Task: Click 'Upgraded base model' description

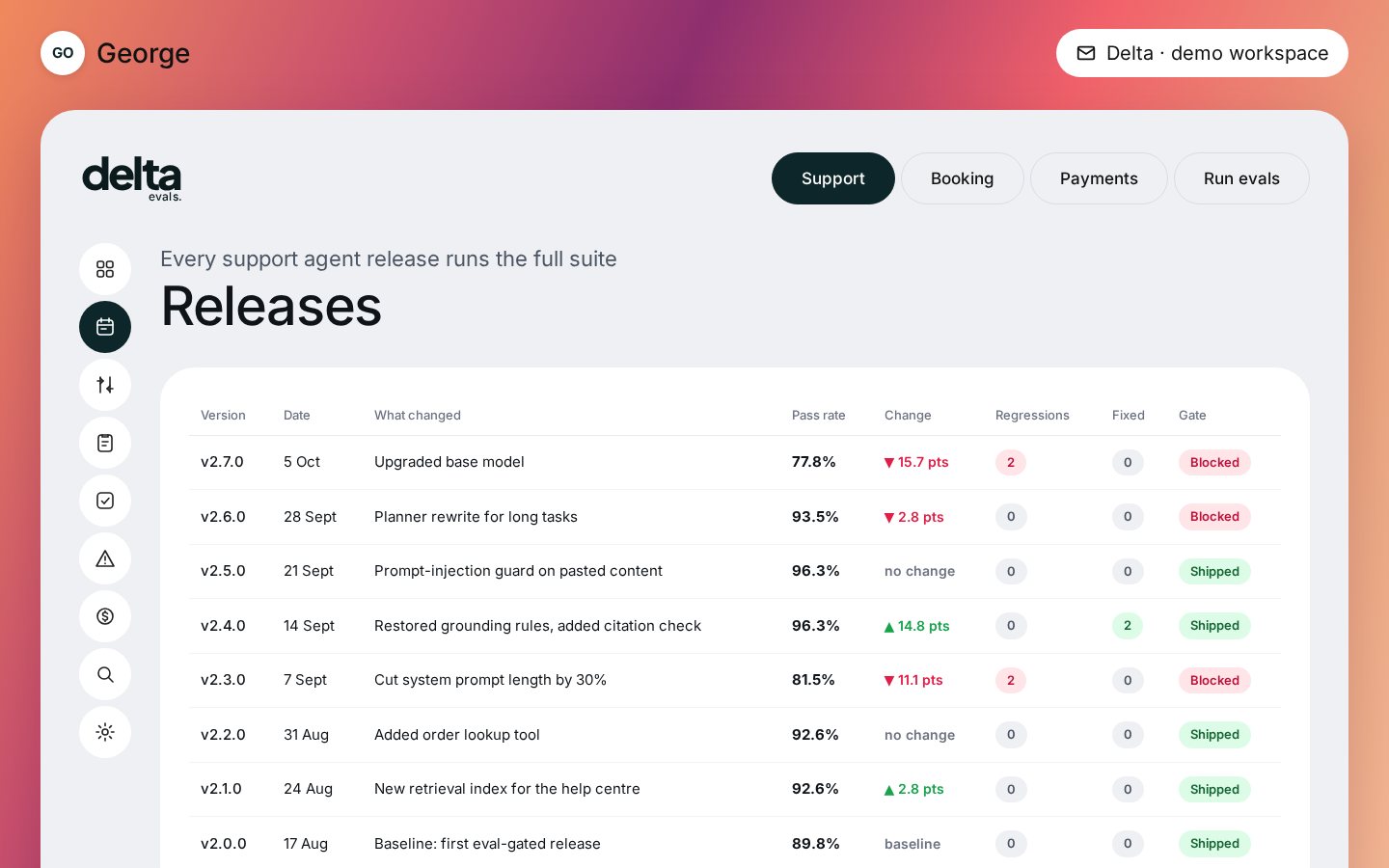Action: pyautogui.click(x=449, y=462)
